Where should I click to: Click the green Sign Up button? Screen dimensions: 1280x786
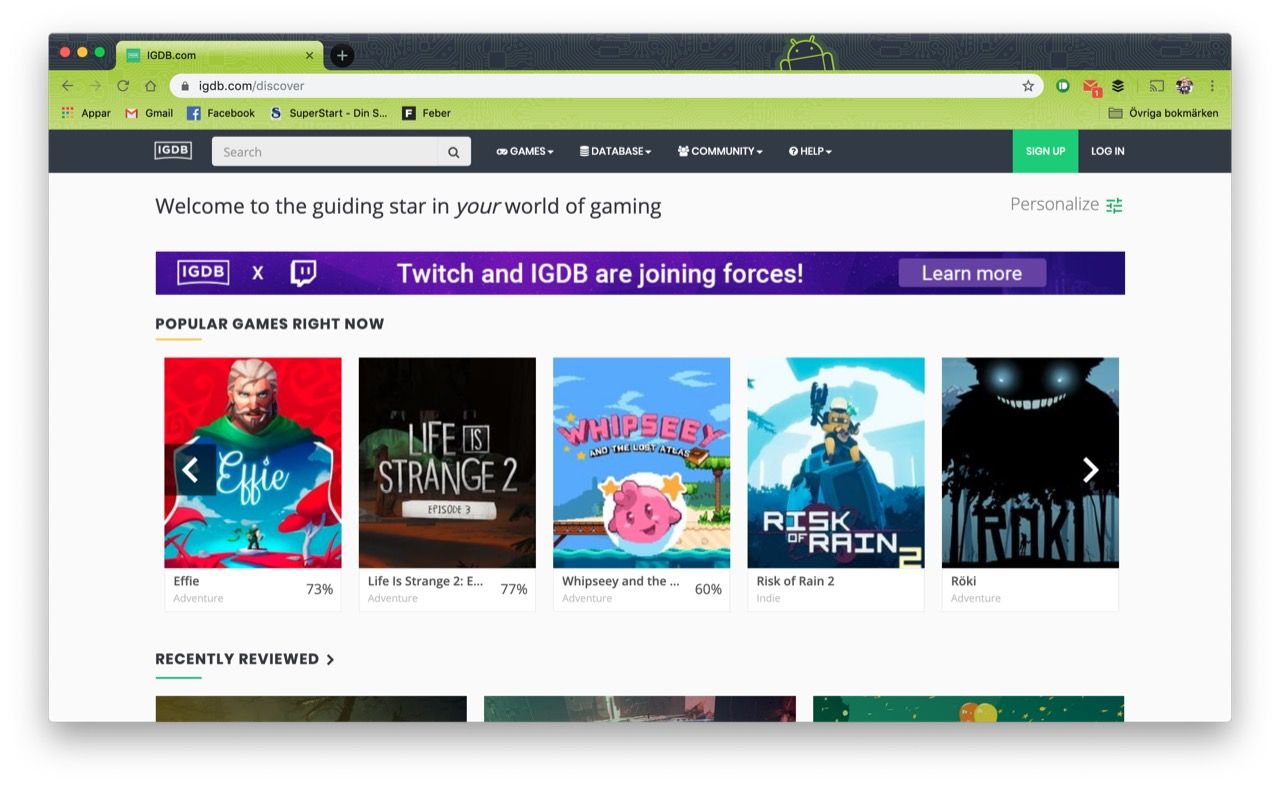point(1045,151)
